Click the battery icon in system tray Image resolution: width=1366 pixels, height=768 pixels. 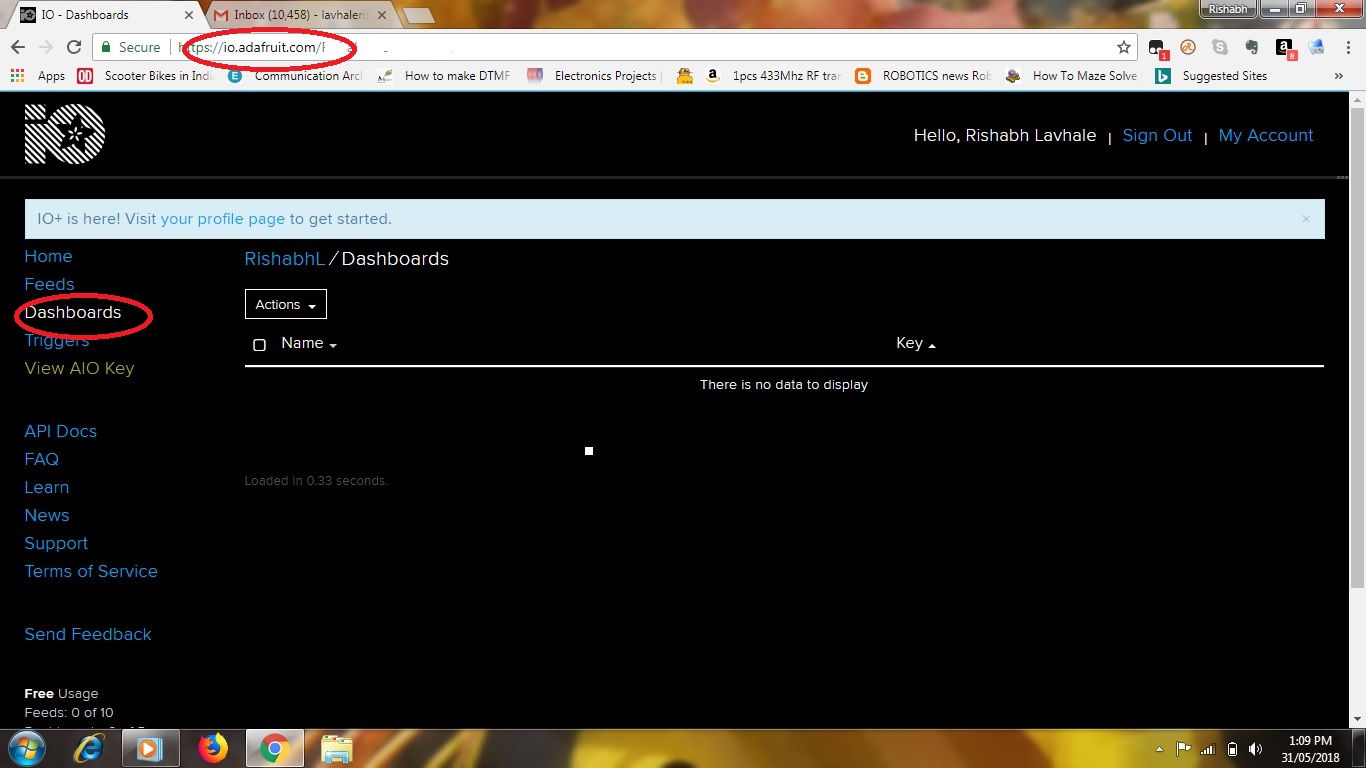[x=1232, y=749]
